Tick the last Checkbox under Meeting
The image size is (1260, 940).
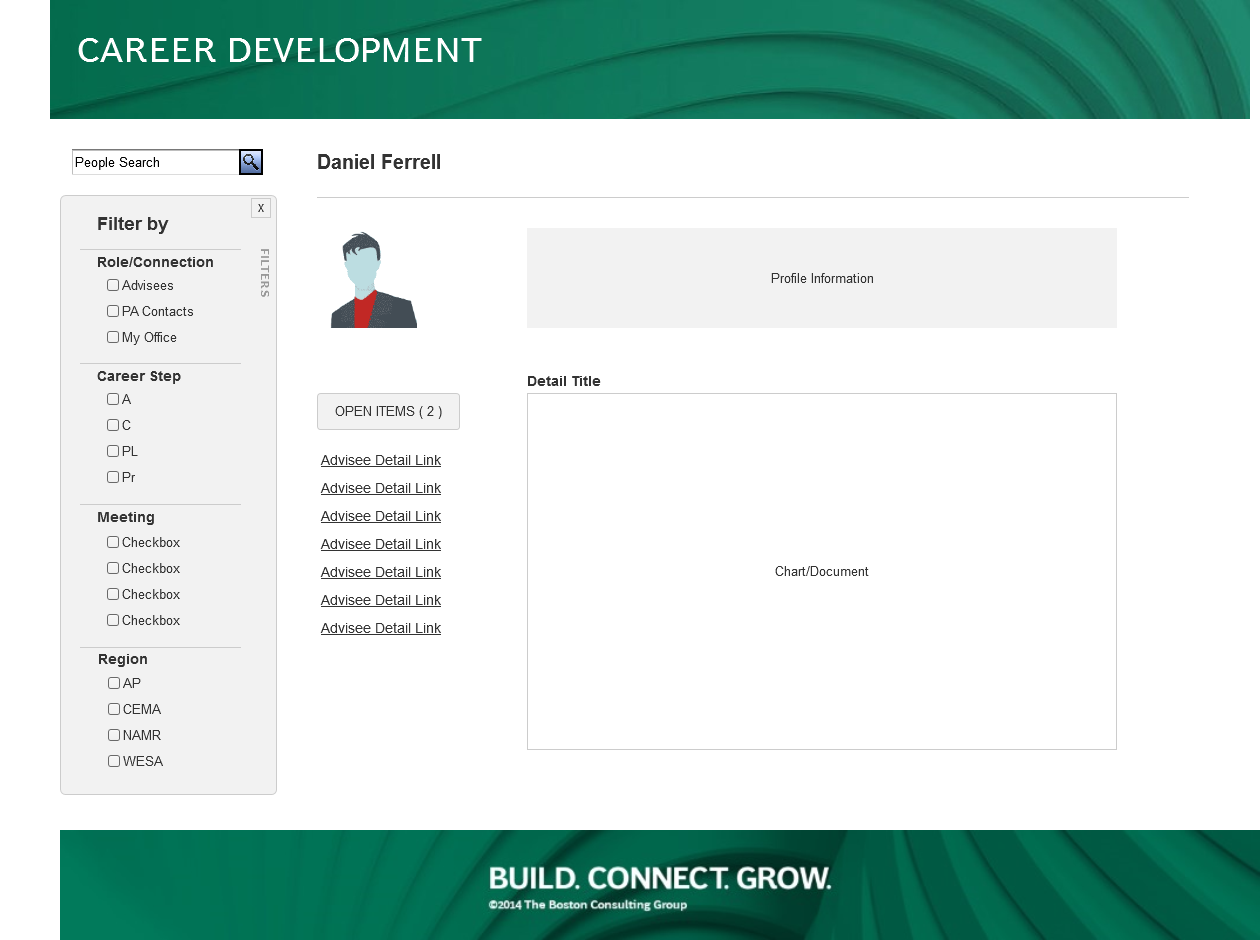[113, 620]
